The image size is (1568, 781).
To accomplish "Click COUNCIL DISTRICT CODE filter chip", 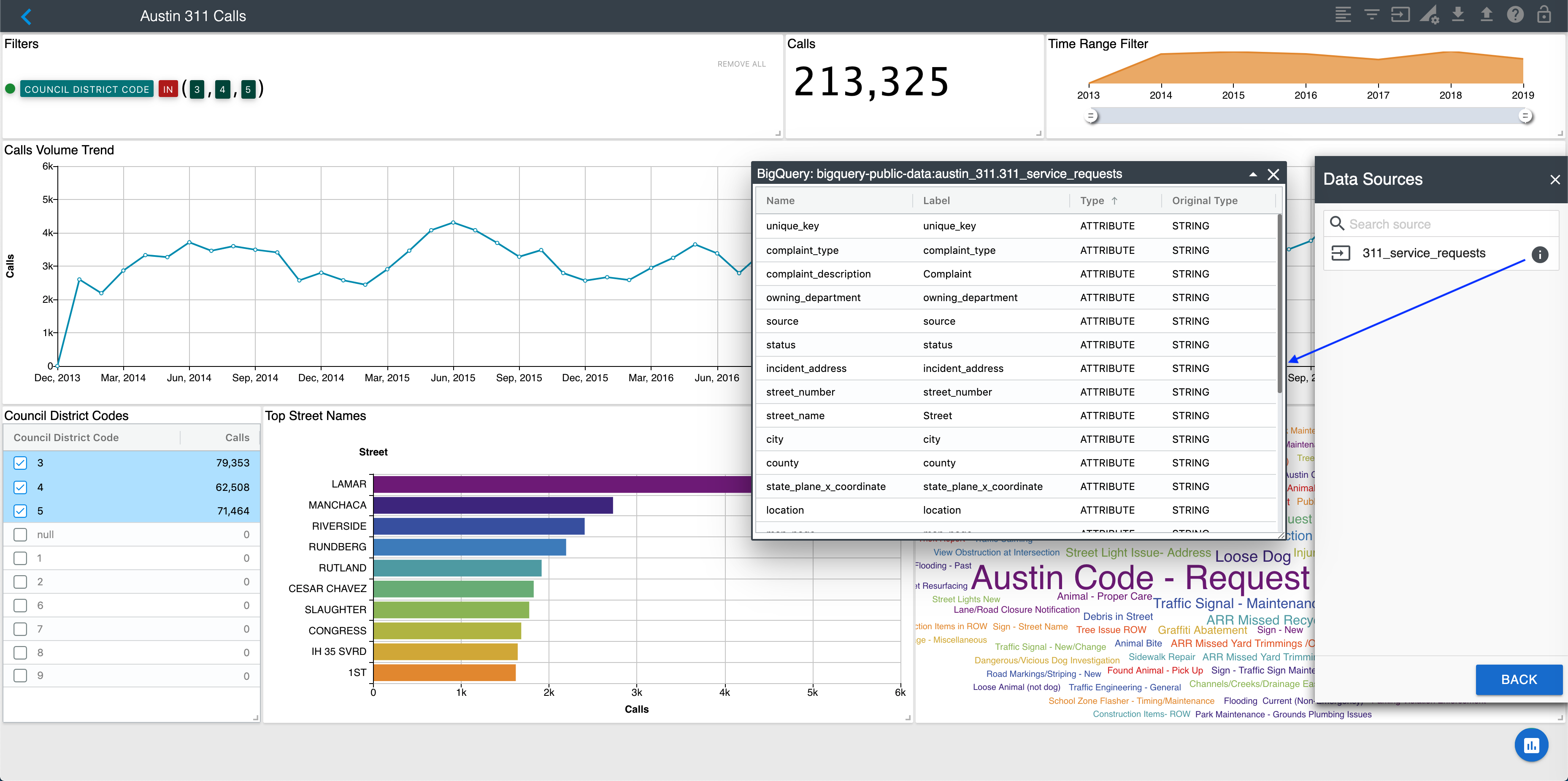I will point(87,89).
